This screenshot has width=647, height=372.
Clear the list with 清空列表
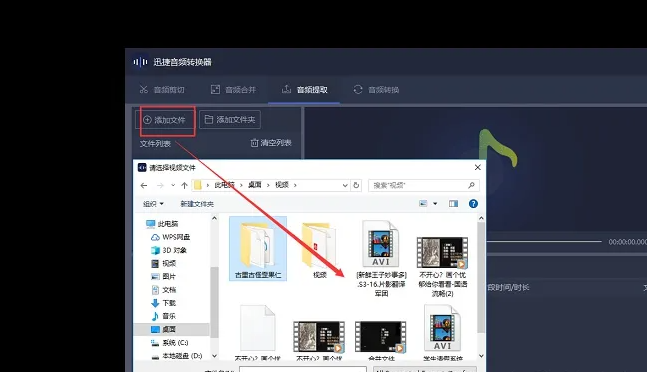coord(271,143)
